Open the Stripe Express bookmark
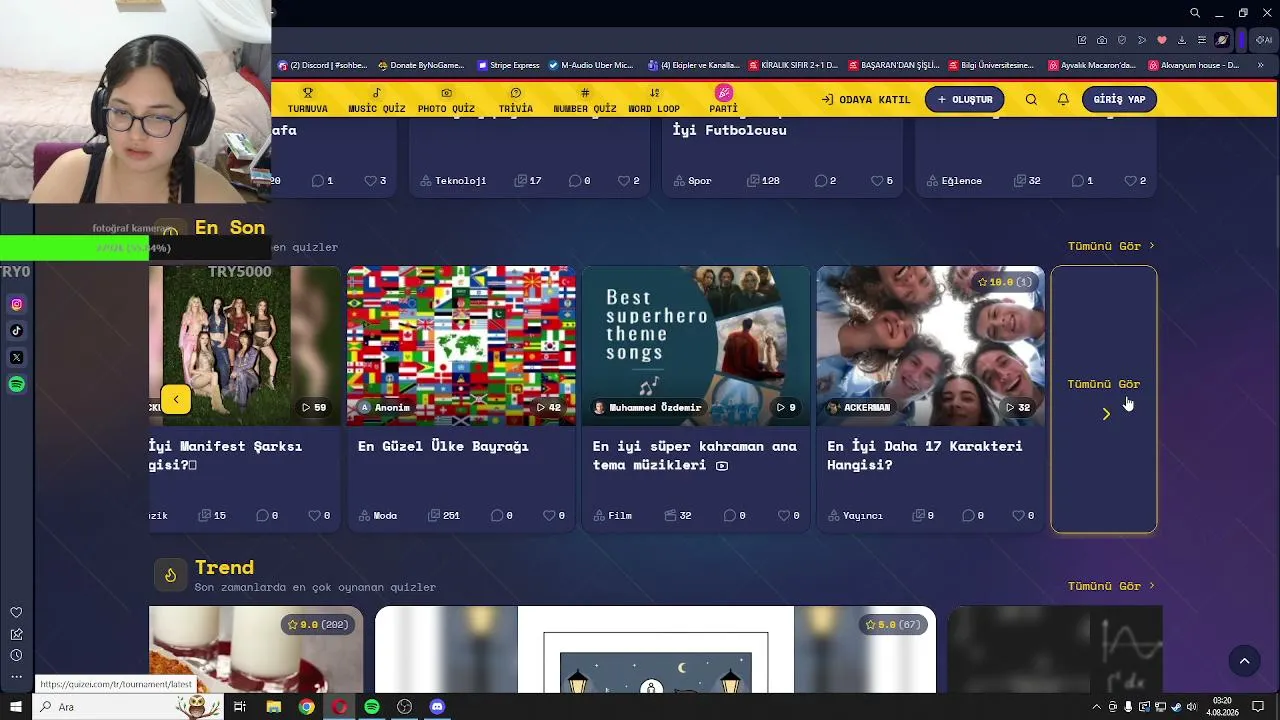Image resolution: width=1280 pixels, height=720 pixels. point(508,65)
